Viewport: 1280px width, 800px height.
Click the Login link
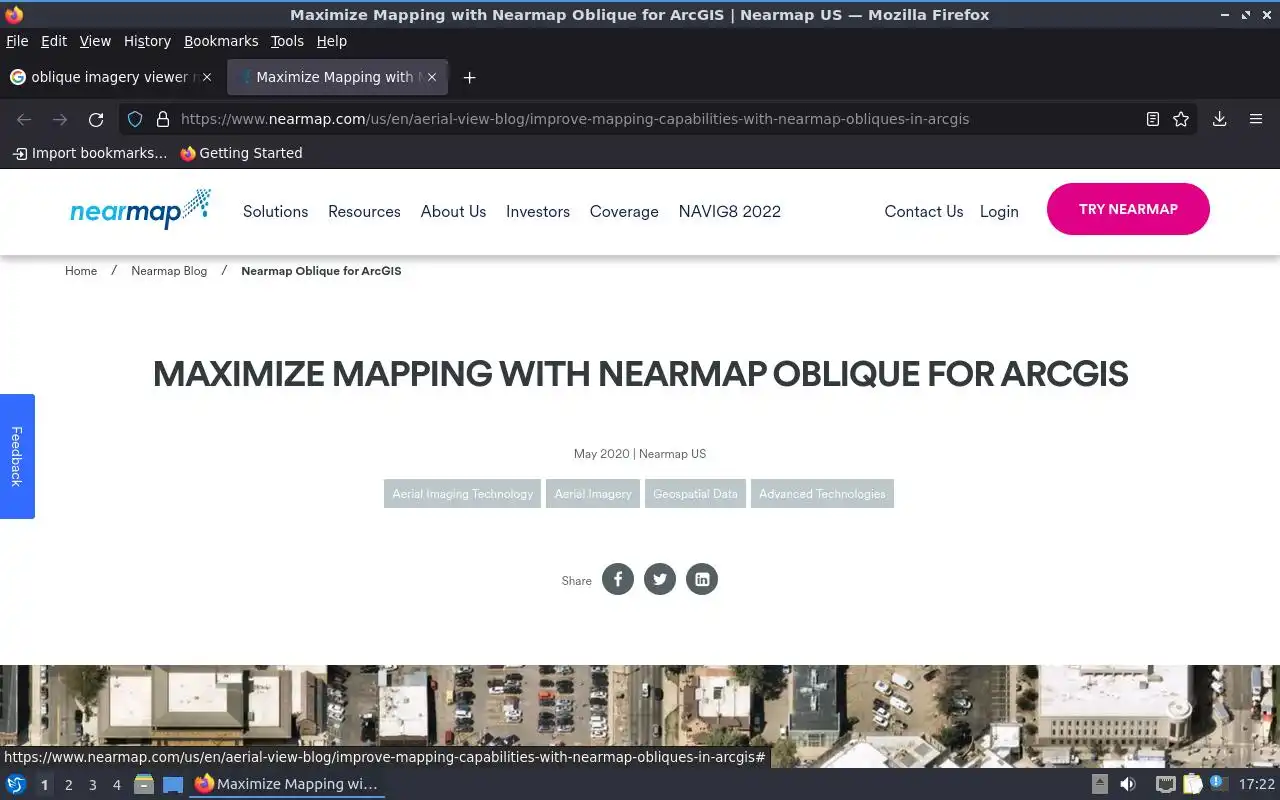click(999, 211)
